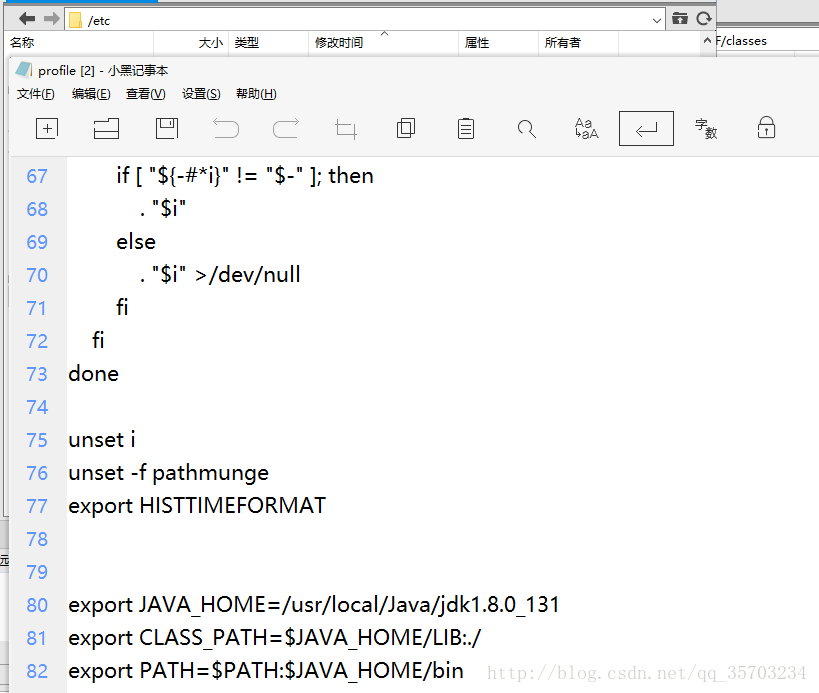Open a file using the folder toolbar icon
The height and width of the screenshot is (693, 819).
107,128
